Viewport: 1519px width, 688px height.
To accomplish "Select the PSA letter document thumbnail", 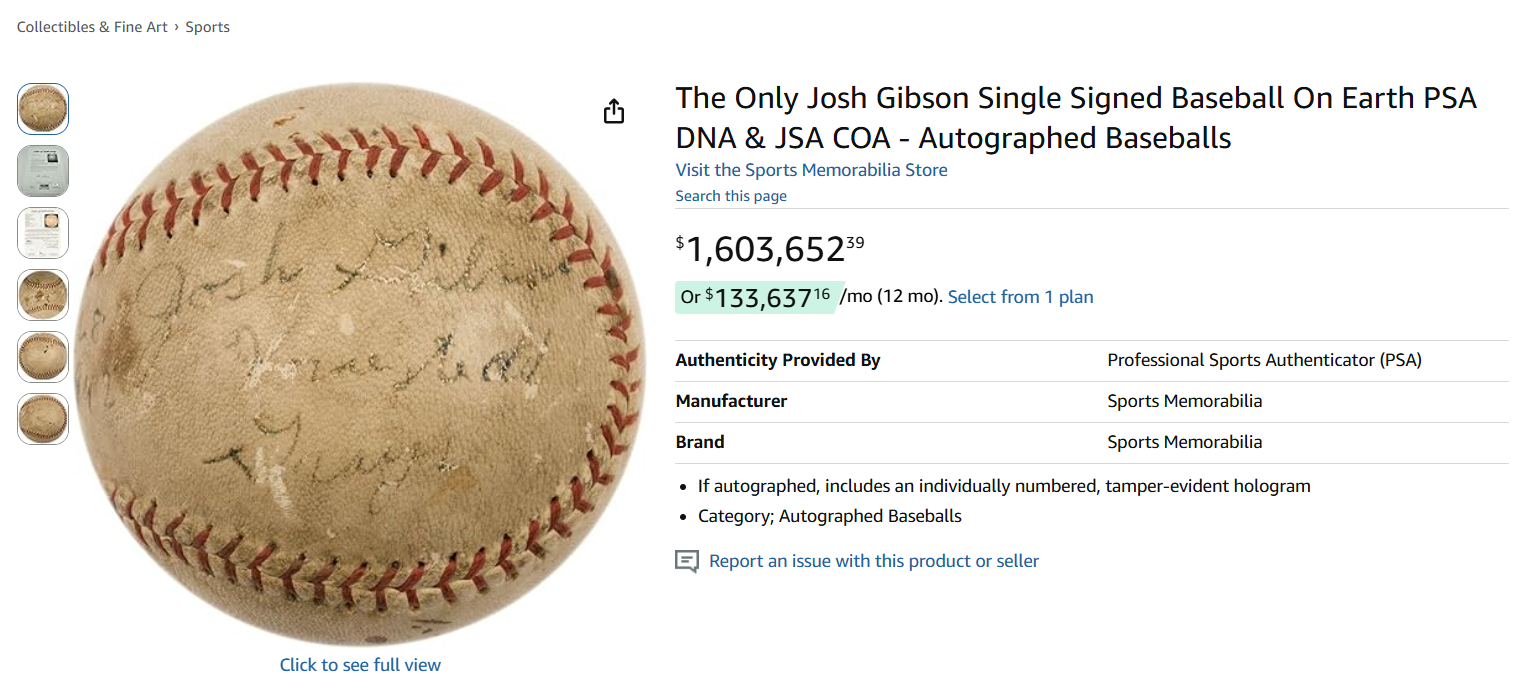I will coord(42,232).
